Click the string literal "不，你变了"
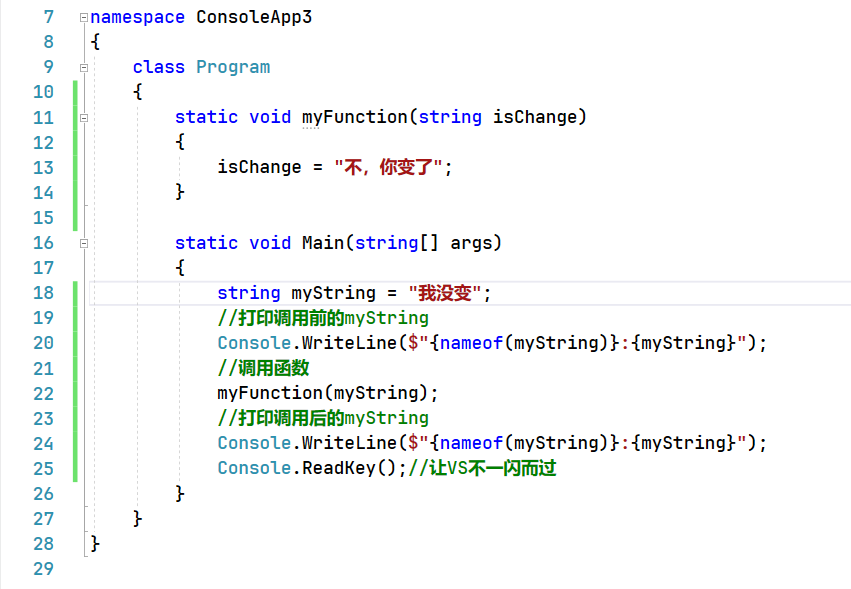The image size is (851, 589). [x=389, y=167]
